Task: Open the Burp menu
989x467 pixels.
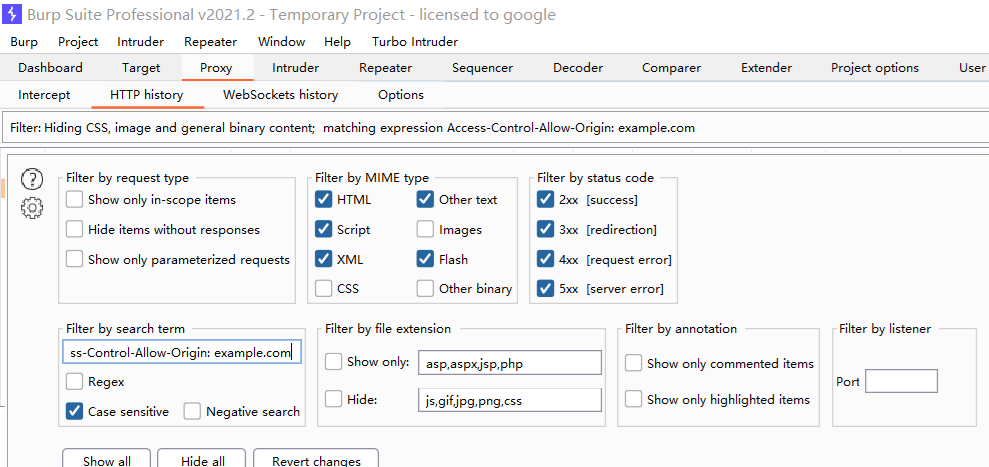Action: 24,42
